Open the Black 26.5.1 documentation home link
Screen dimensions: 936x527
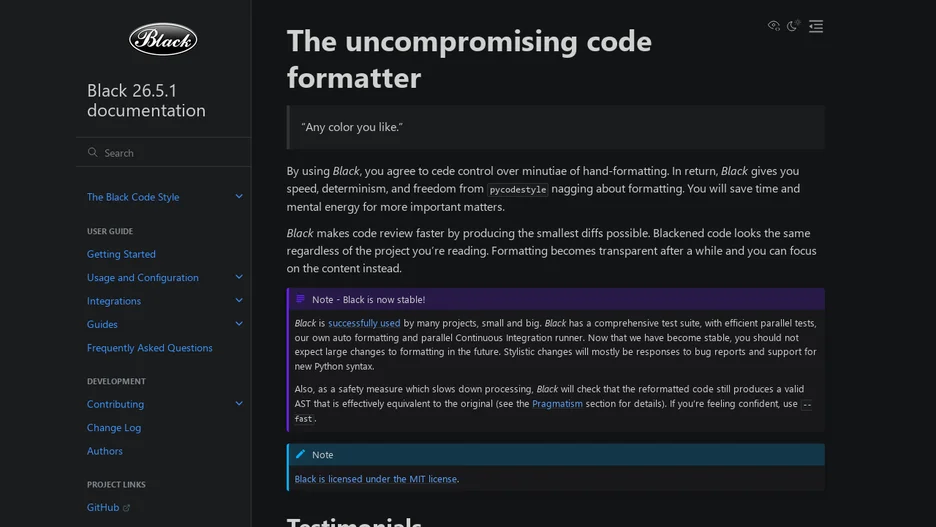pyautogui.click(x=146, y=100)
